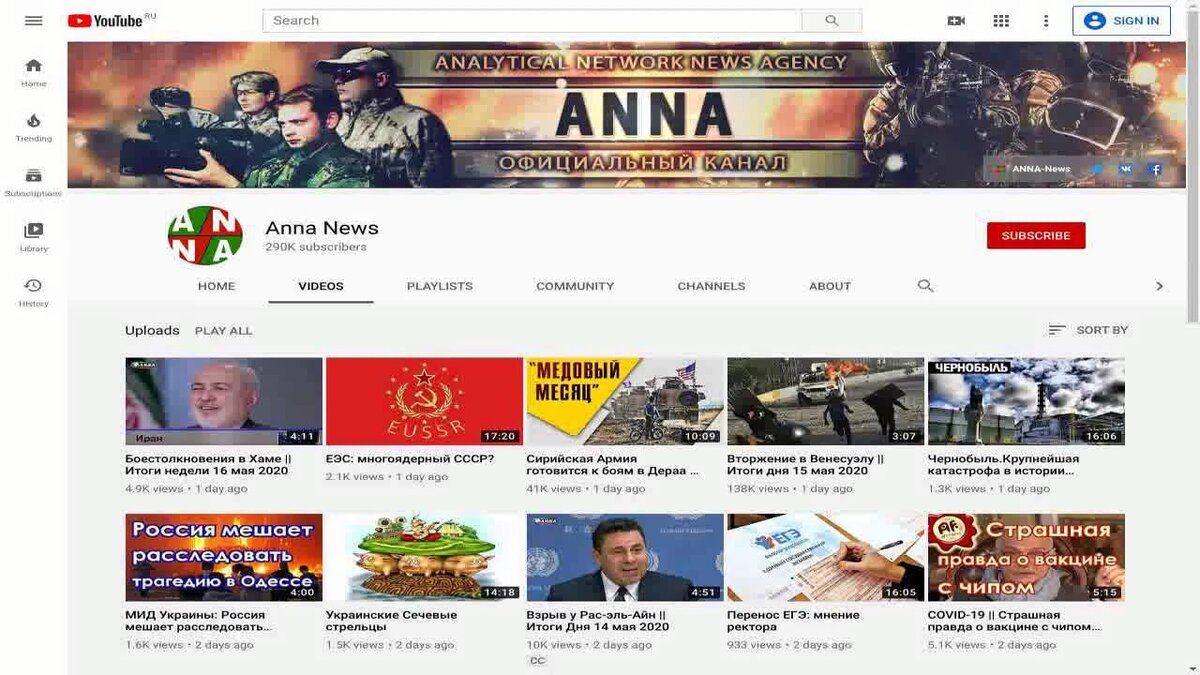The image size is (1200, 675).
Task: Open the Twitter link on banner
Action: (x=1097, y=169)
